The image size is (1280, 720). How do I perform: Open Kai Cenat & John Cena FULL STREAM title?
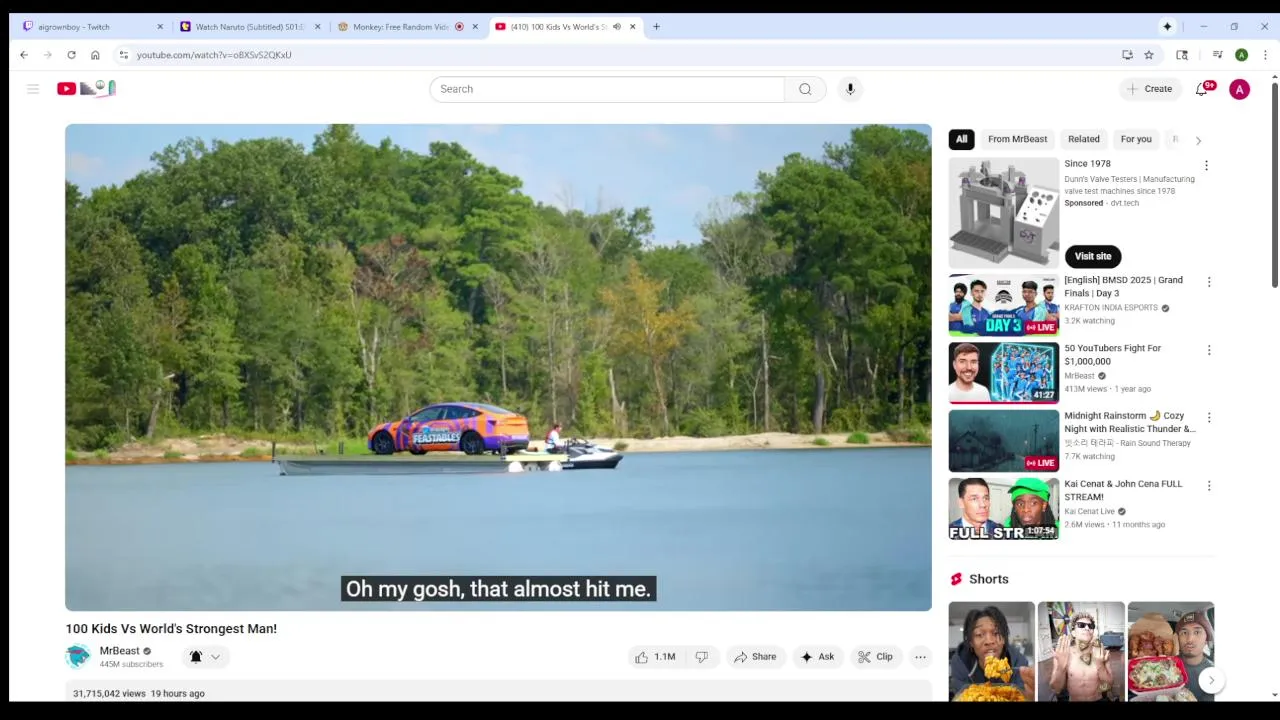pyautogui.click(x=1123, y=490)
